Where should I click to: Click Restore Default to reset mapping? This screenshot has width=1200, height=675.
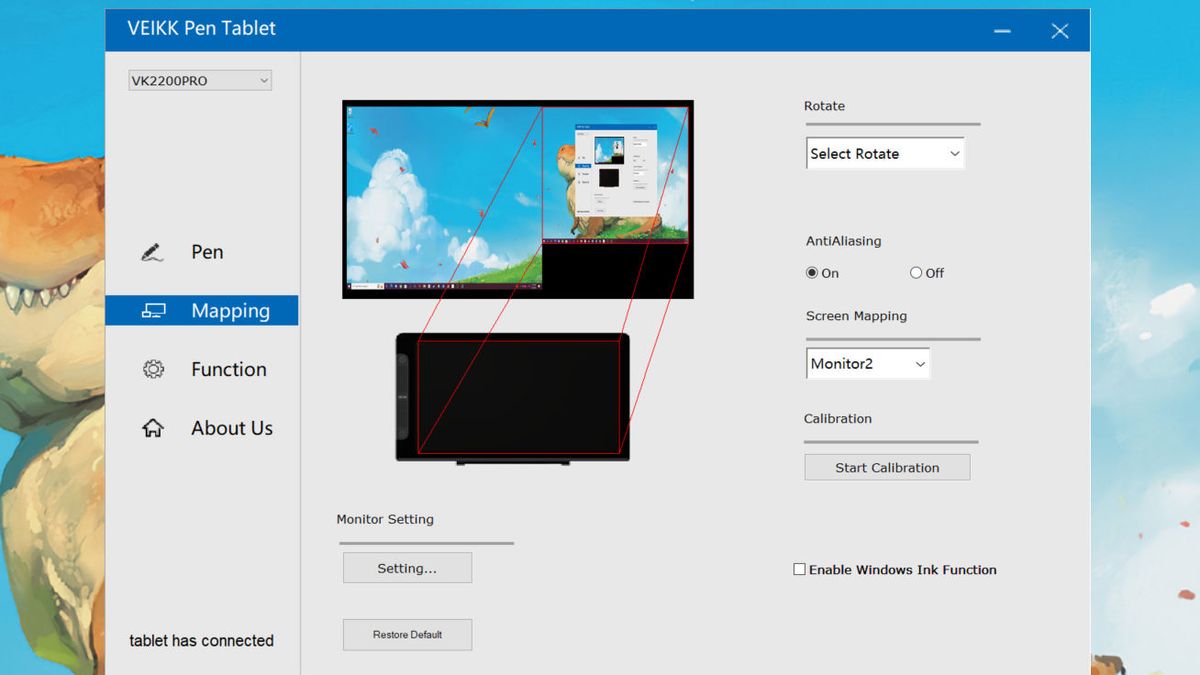click(x=407, y=634)
